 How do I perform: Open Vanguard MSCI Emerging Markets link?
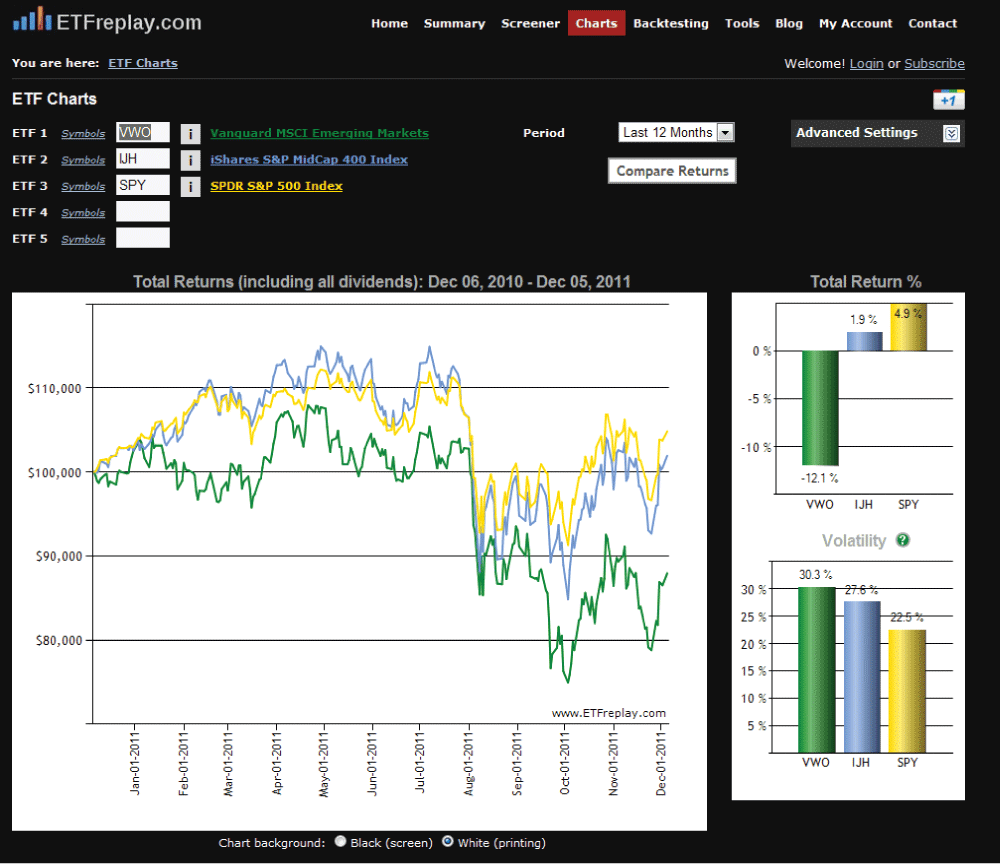(319, 133)
